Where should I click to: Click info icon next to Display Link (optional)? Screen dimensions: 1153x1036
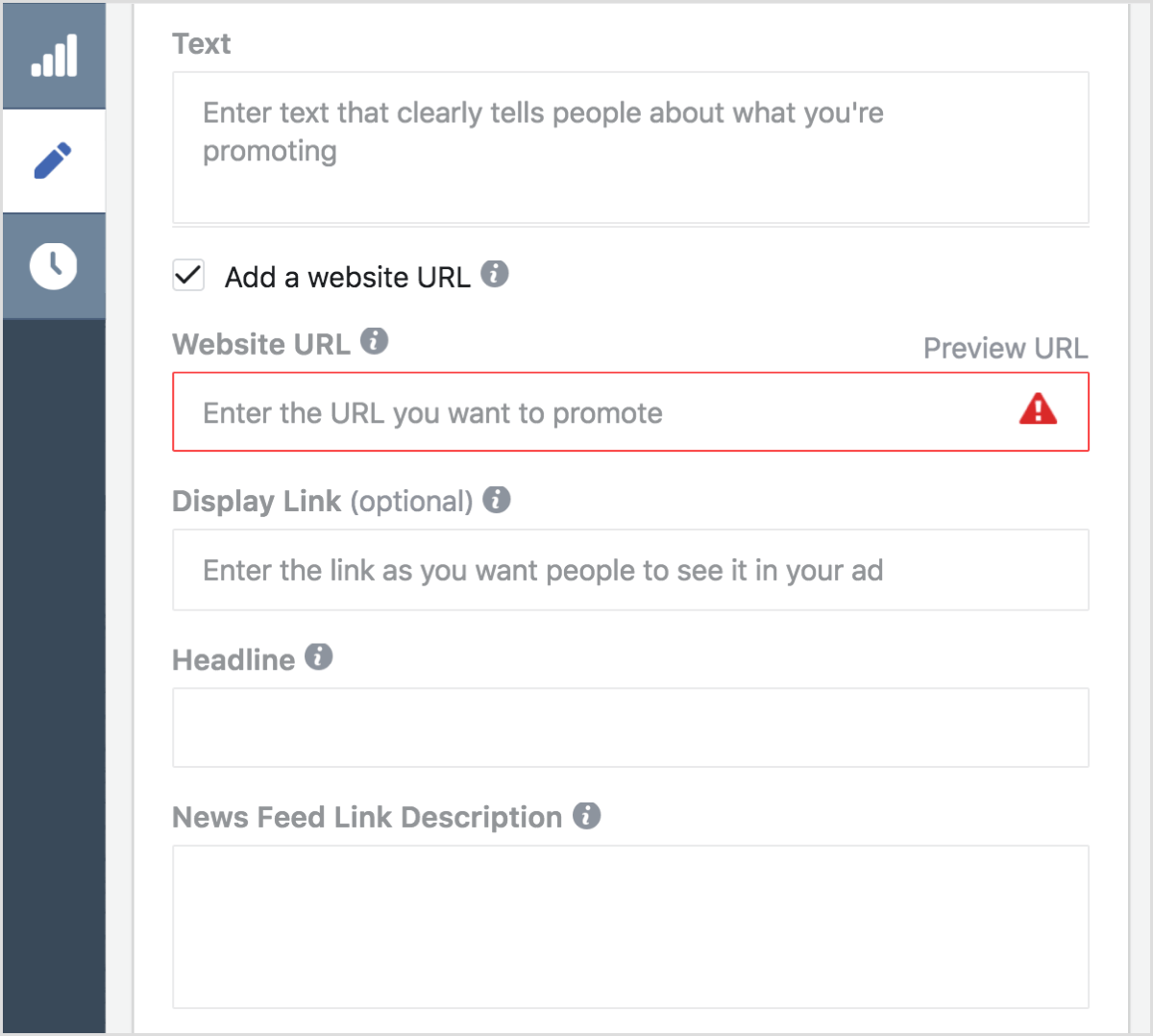[x=497, y=500]
